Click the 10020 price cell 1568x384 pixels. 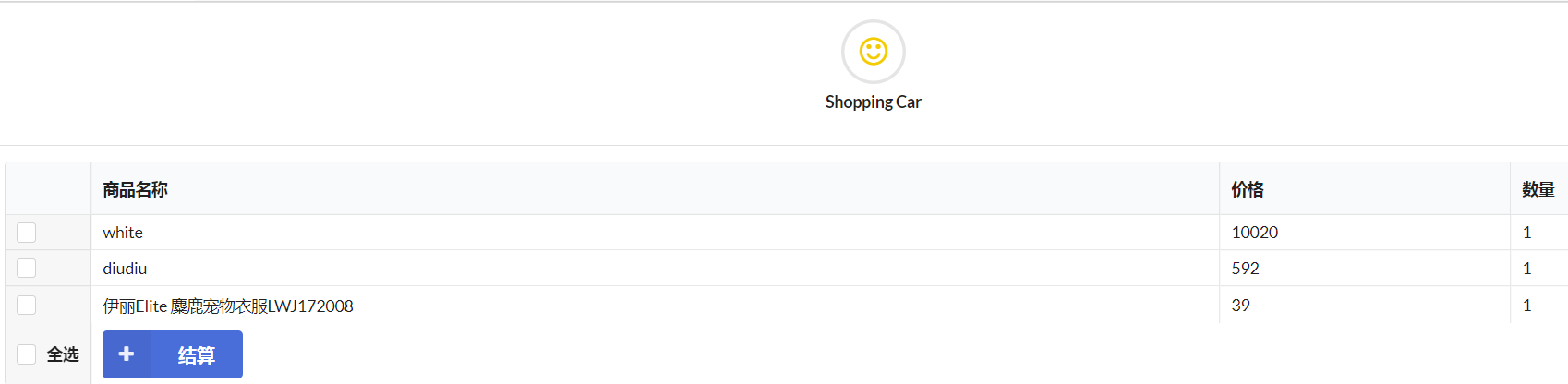[x=1254, y=233]
